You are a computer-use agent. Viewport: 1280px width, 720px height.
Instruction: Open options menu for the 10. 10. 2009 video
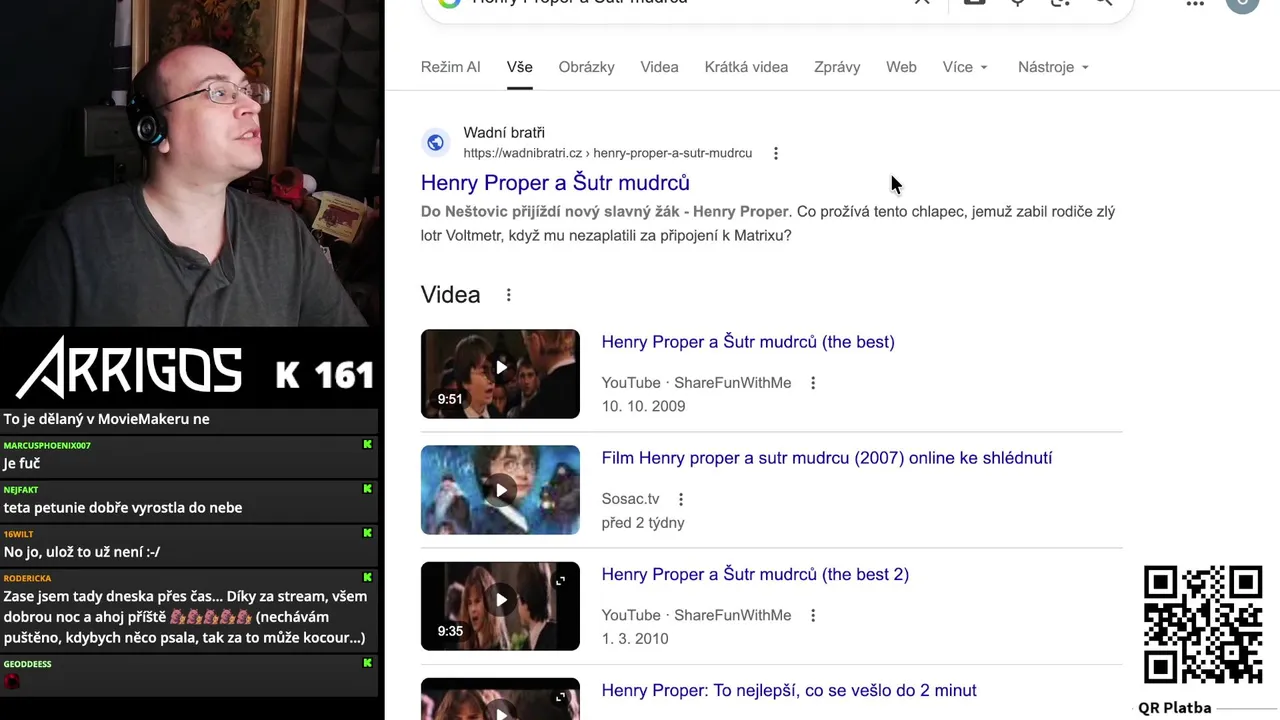pos(813,383)
